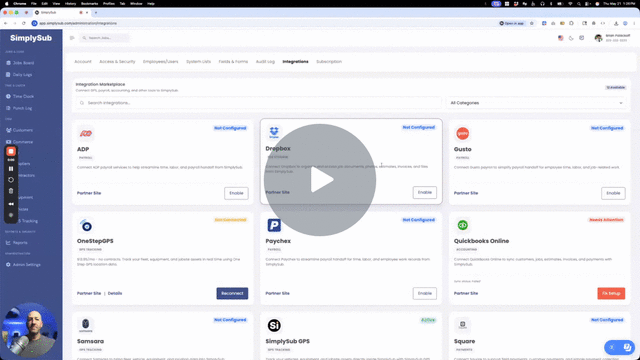Open the user profile avatar menu

[598, 38]
